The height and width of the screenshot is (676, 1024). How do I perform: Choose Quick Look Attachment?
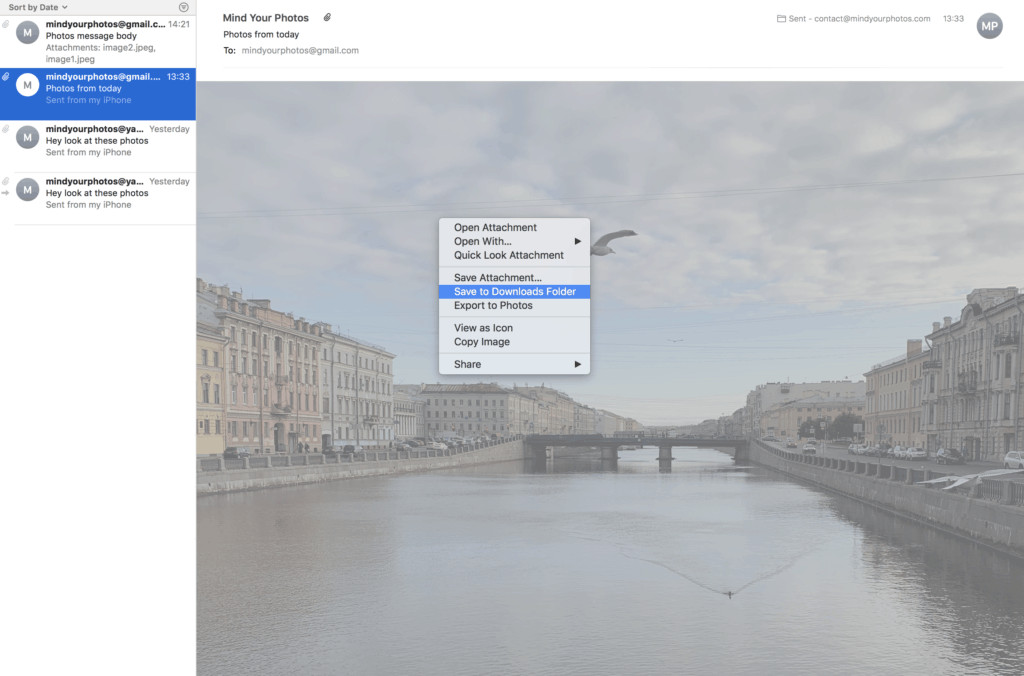click(x=515, y=255)
